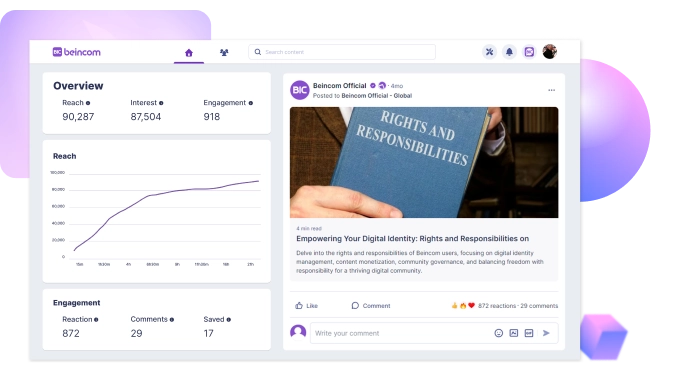Click the Comments info icon

[172, 320]
